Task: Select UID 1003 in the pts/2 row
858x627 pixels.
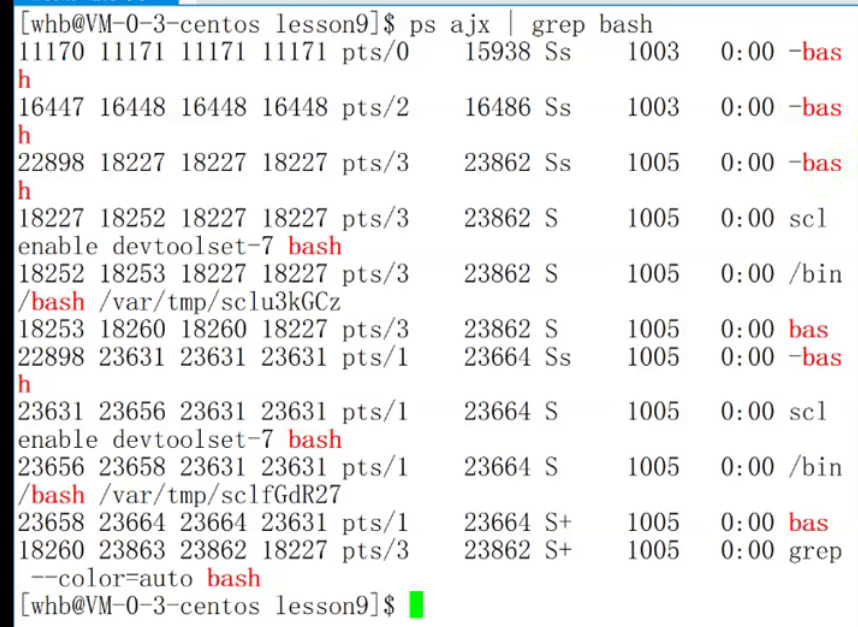Action: click(x=653, y=107)
